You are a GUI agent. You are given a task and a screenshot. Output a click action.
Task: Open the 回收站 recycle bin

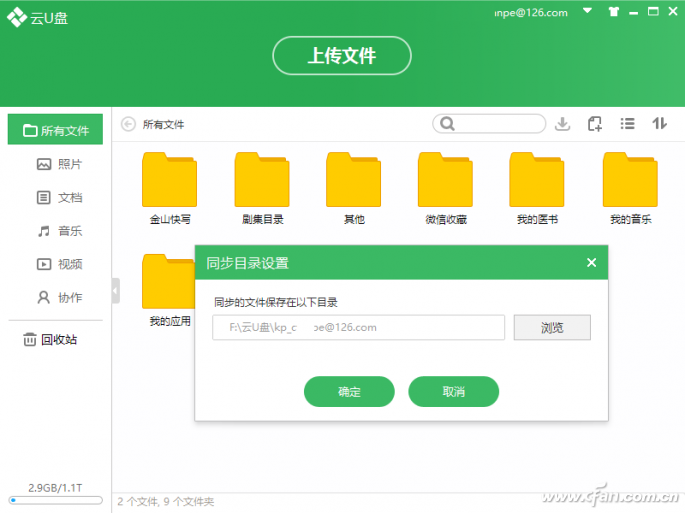click(x=50, y=340)
